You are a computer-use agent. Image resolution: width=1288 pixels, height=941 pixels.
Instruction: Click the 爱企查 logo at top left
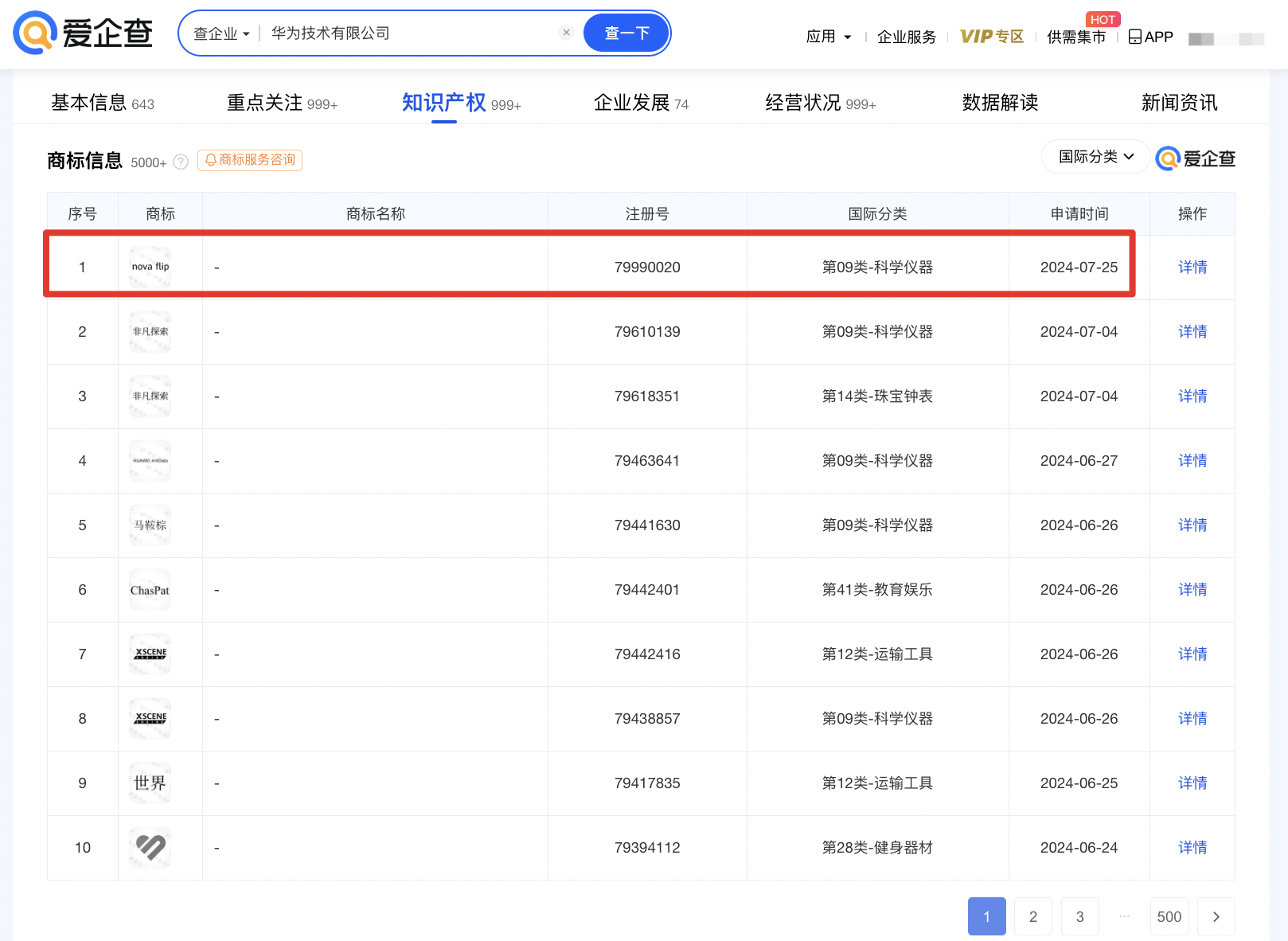pyautogui.click(x=83, y=33)
